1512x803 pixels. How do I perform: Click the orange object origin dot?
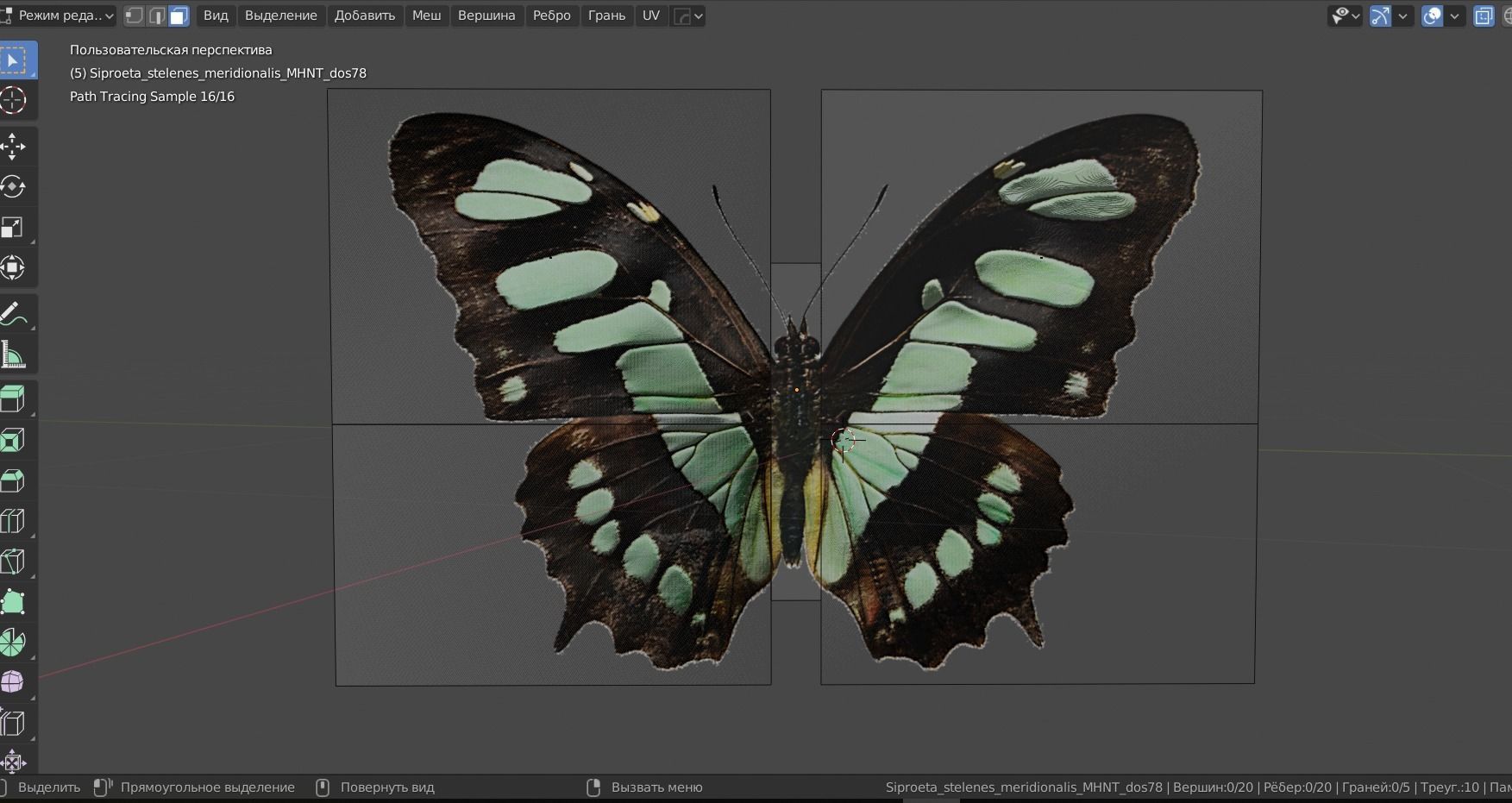click(x=796, y=391)
